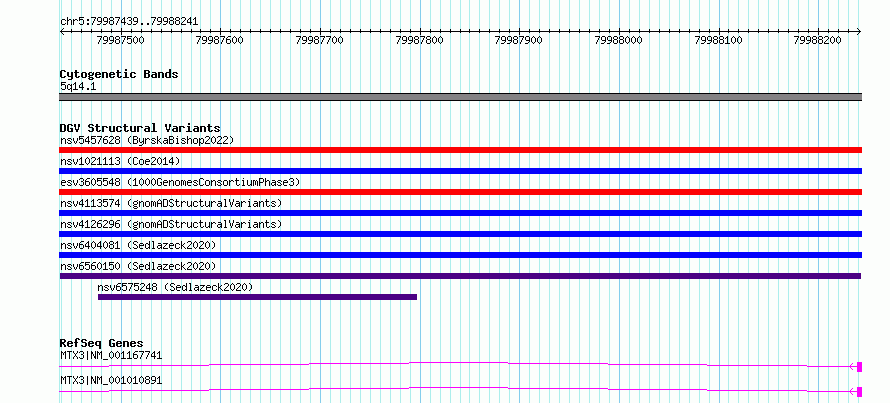Open gene label MTX3|NM_001010891
This screenshot has width=890, height=403.
click(x=111, y=380)
